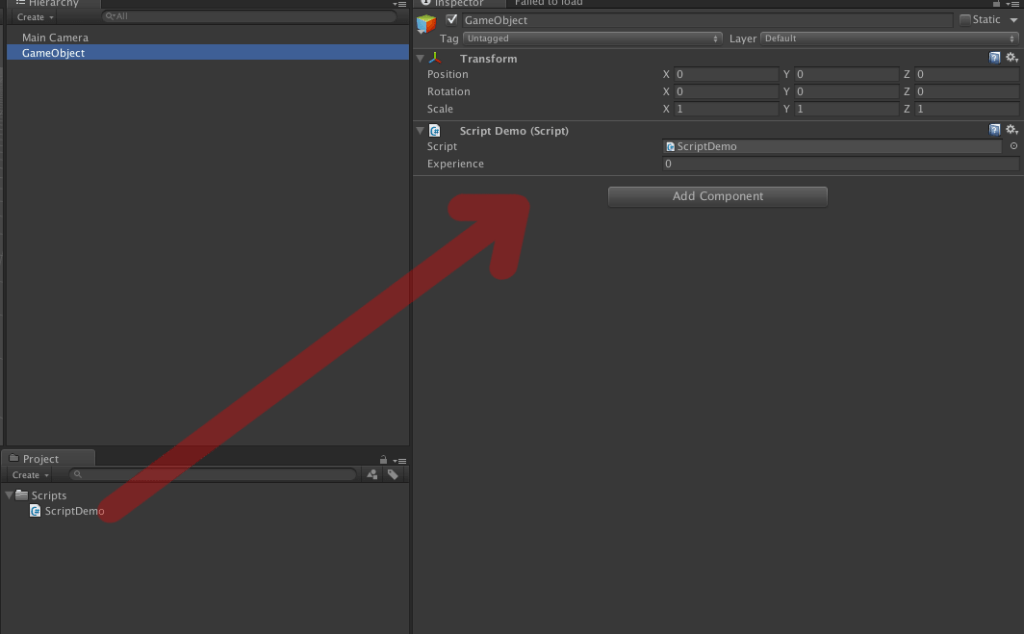Viewport: 1024px width, 634px height.
Task: Click the Position X field
Action: pos(726,74)
